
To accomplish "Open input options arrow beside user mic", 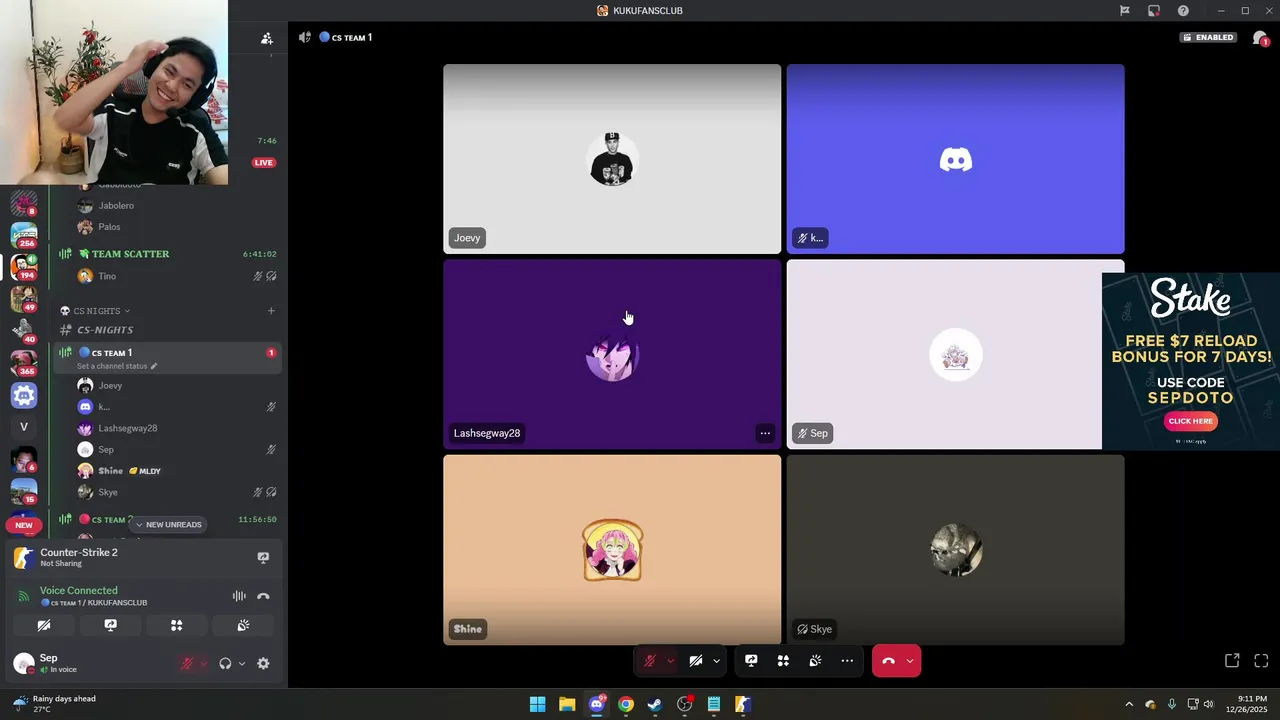I will (x=203, y=663).
